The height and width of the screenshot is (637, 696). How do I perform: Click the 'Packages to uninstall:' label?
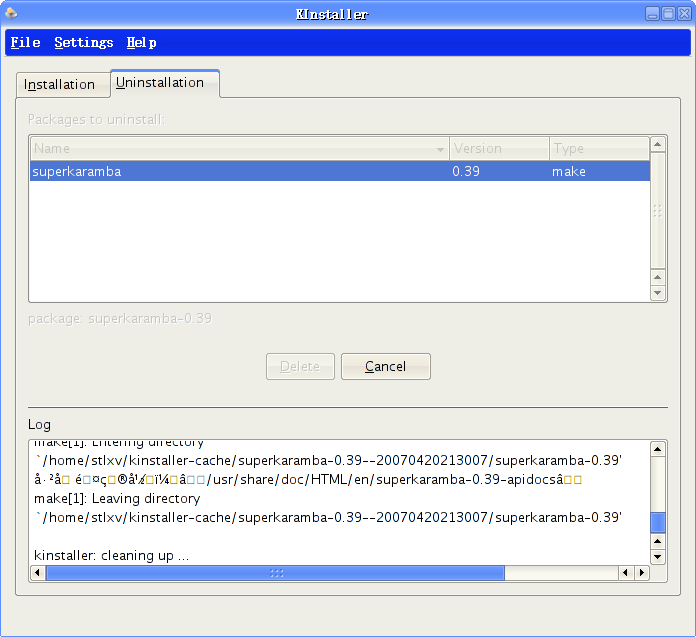tap(96, 120)
